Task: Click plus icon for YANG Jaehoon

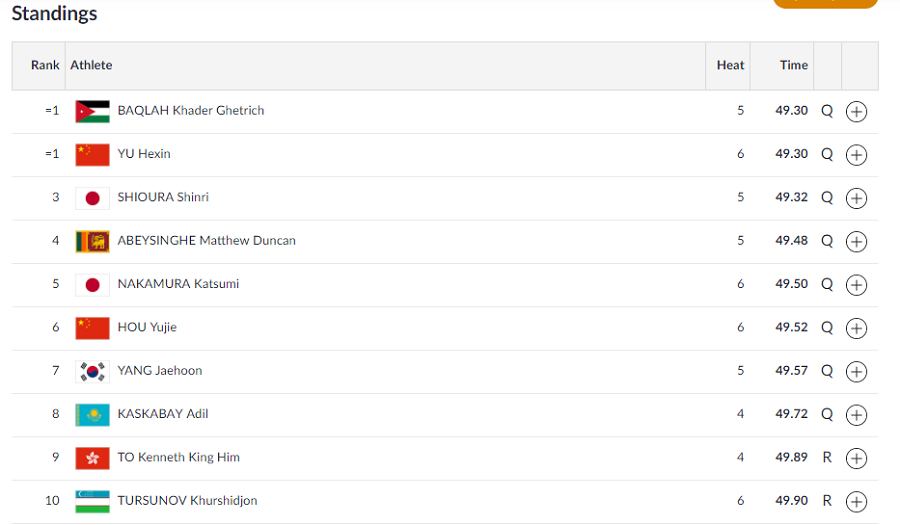Action: pos(856,371)
